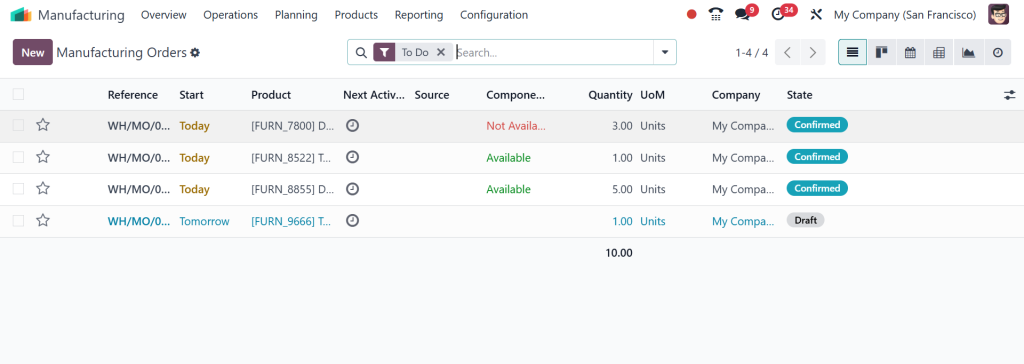Viewport: 1024px width, 364px height.
Task: Open the messages icon with 9 badge
Action: [742, 14]
